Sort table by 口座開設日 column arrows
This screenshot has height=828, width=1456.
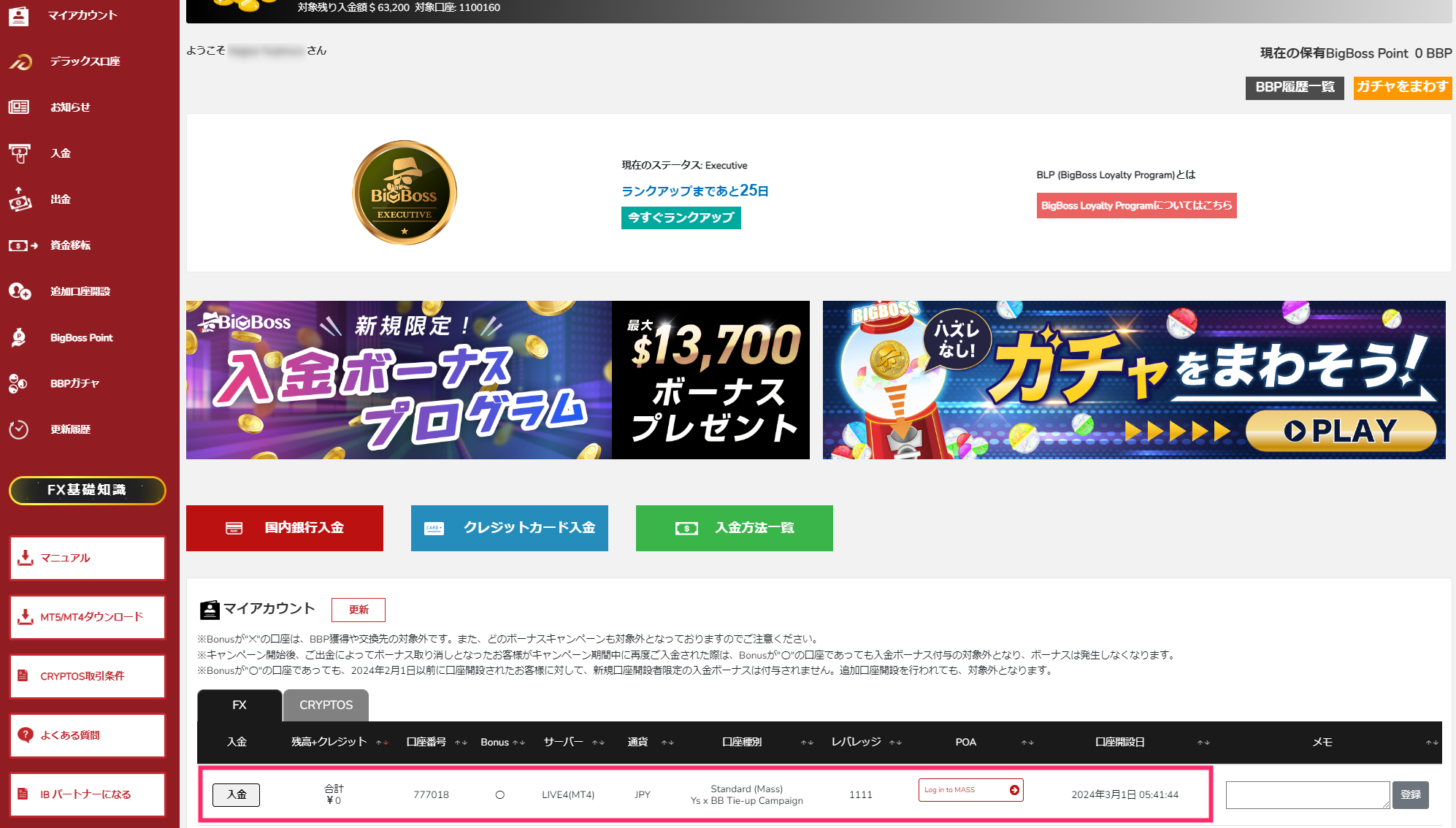pyautogui.click(x=1203, y=743)
